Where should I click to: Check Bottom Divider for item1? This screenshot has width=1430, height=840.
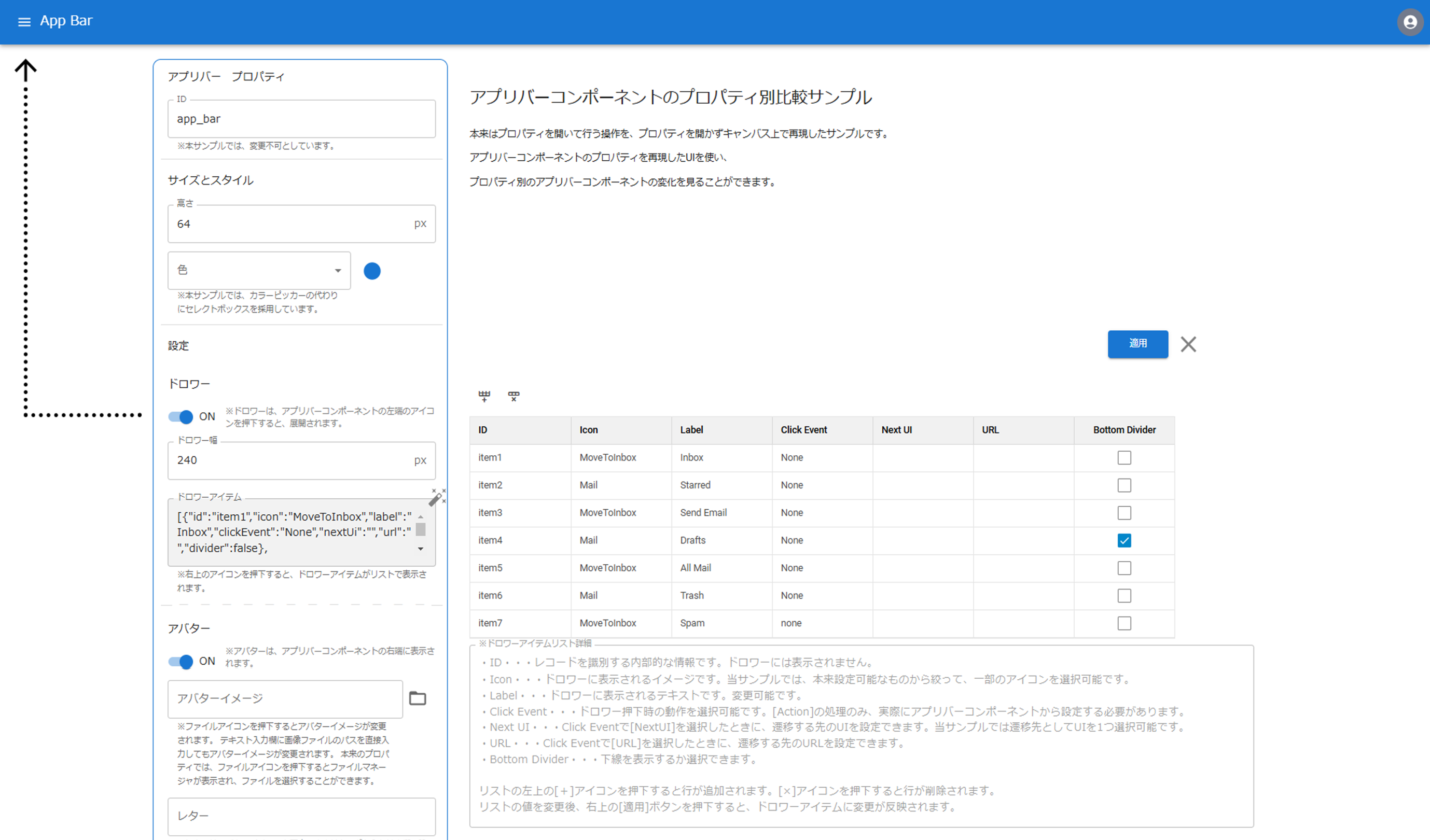tap(1124, 458)
